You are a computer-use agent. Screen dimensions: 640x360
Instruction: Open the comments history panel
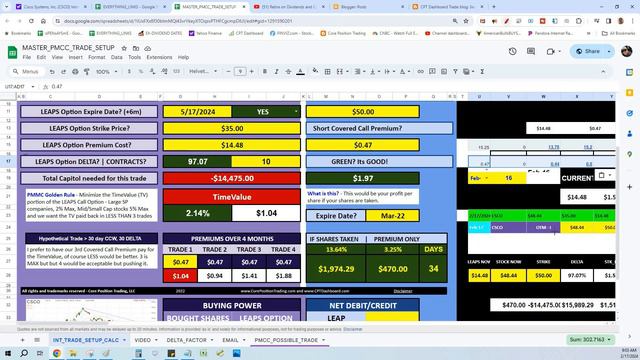(x=531, y=51)
